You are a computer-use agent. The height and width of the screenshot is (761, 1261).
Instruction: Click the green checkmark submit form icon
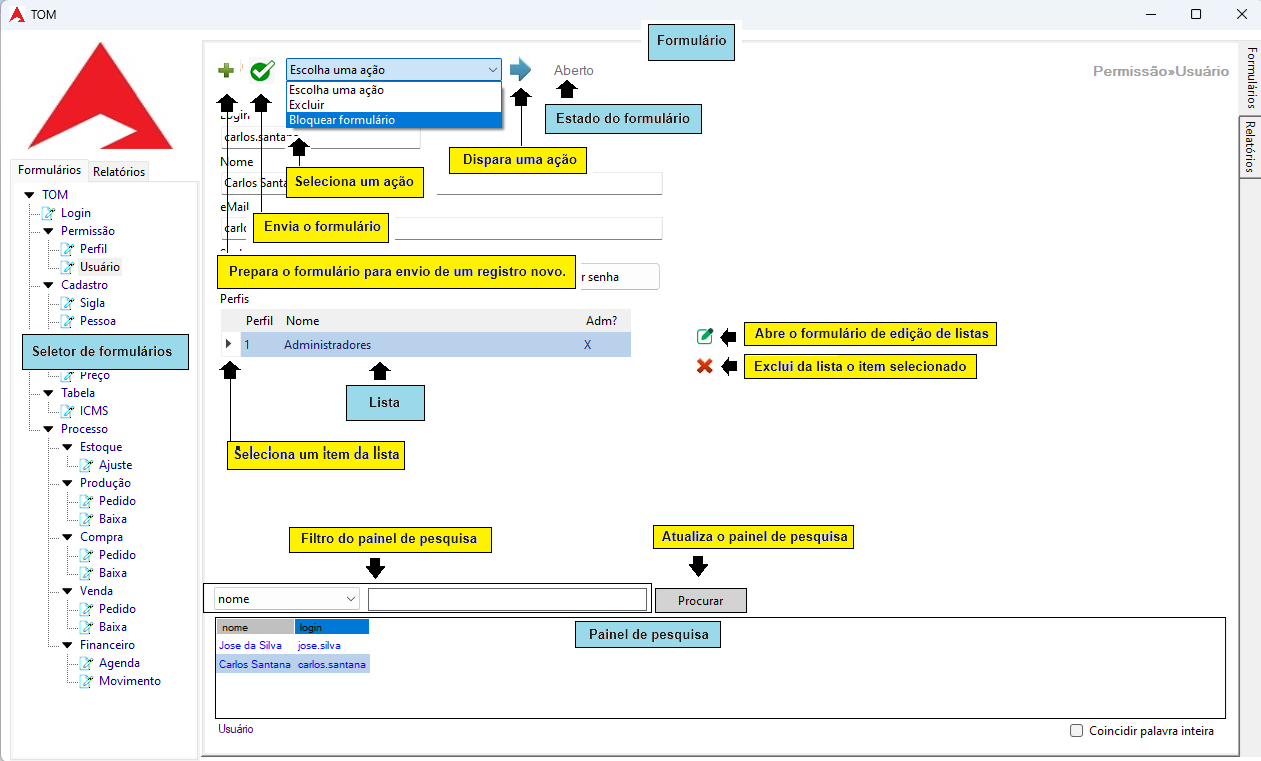coord(262,70)
